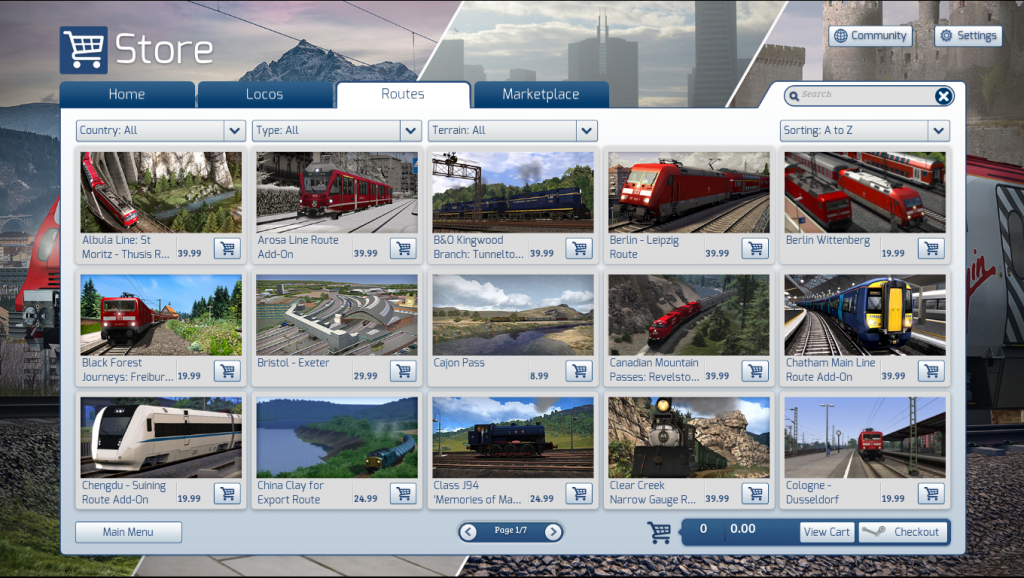Add Cologne - Dusseldorf route to cart
Image resolution: width=1024 pixels, height=578 pixels.
[931, 493]
